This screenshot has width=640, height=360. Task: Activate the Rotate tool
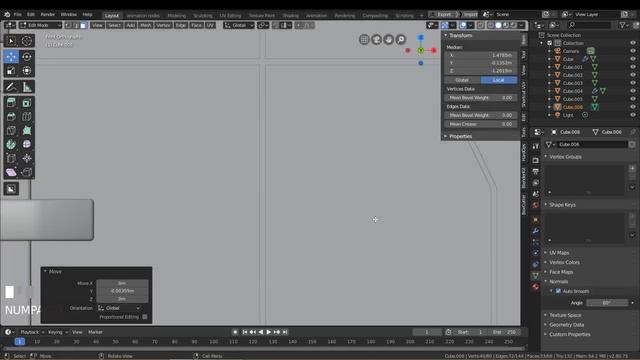27,57
